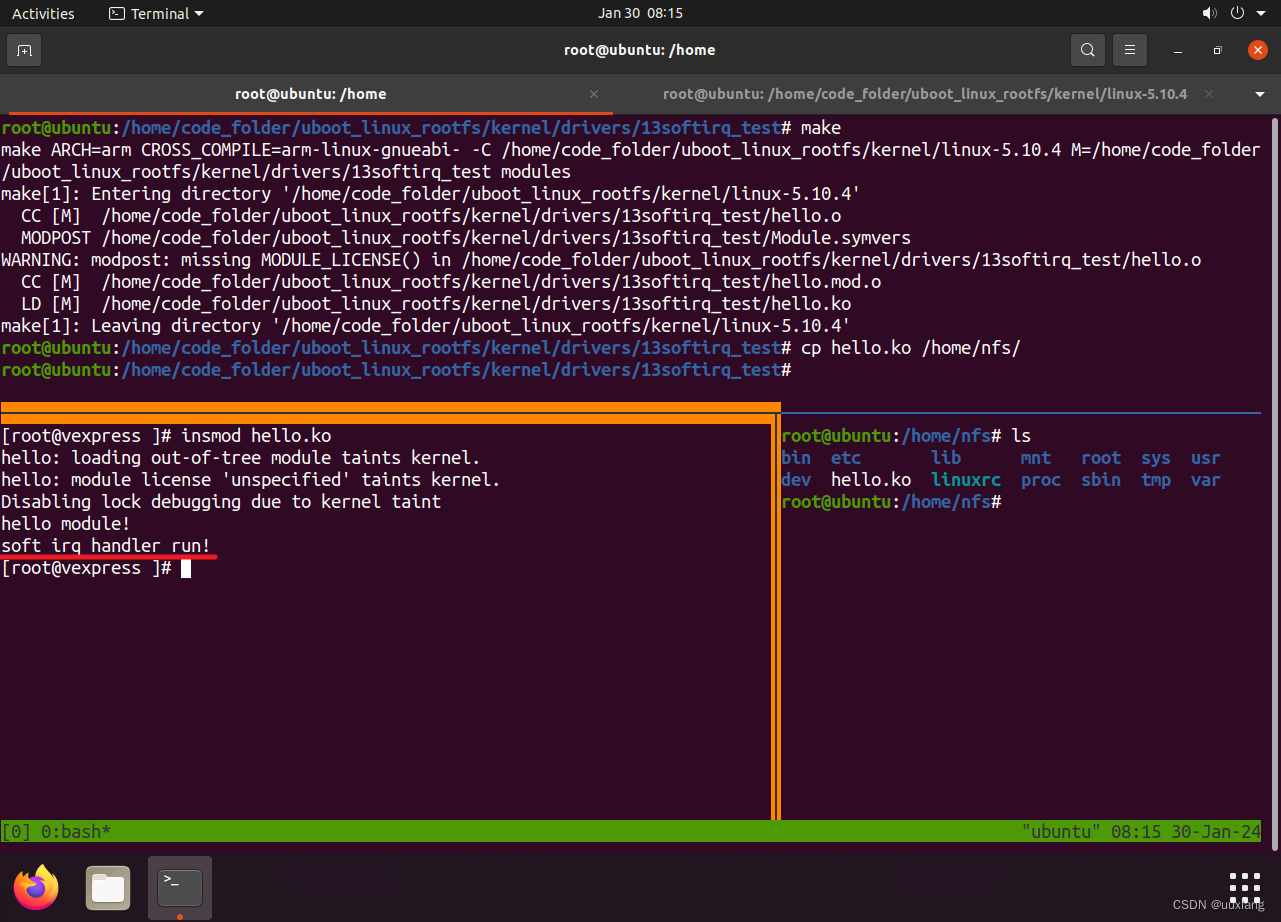This screenshot has height=922, width=1281.
Task: Expand the system menu arrow in top bar
Action: (x=1260, y=14)
